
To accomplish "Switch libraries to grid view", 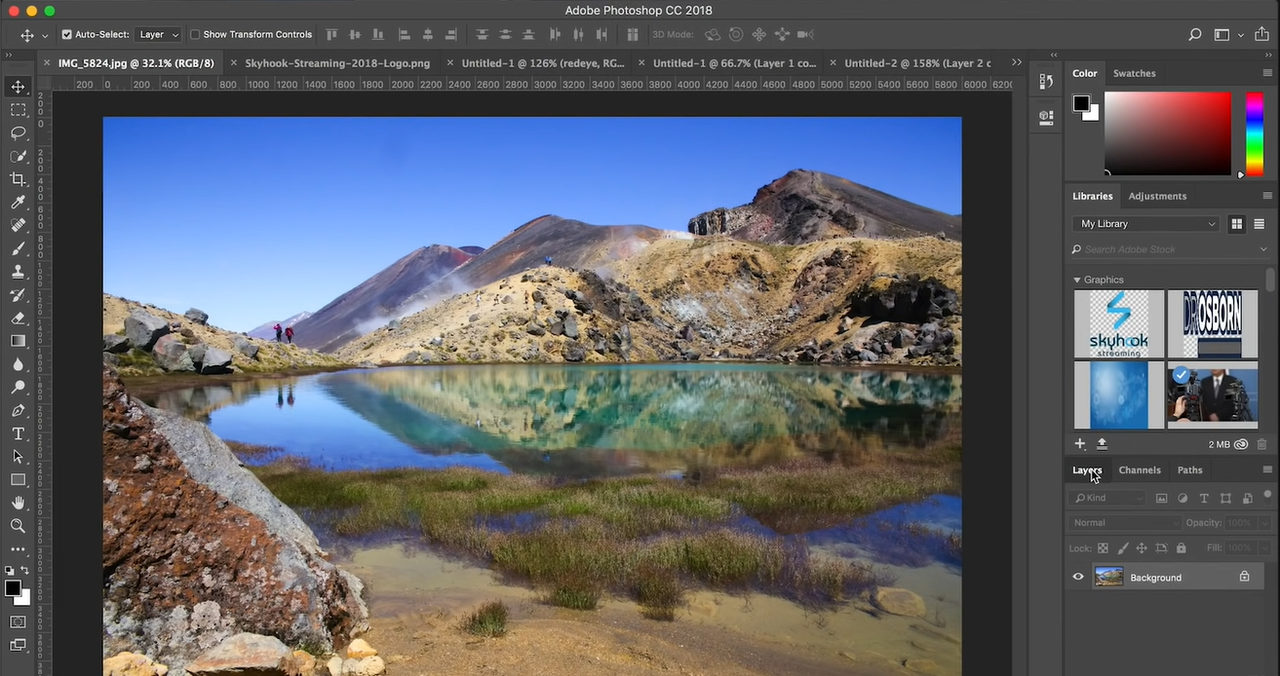I will 1237,224.
